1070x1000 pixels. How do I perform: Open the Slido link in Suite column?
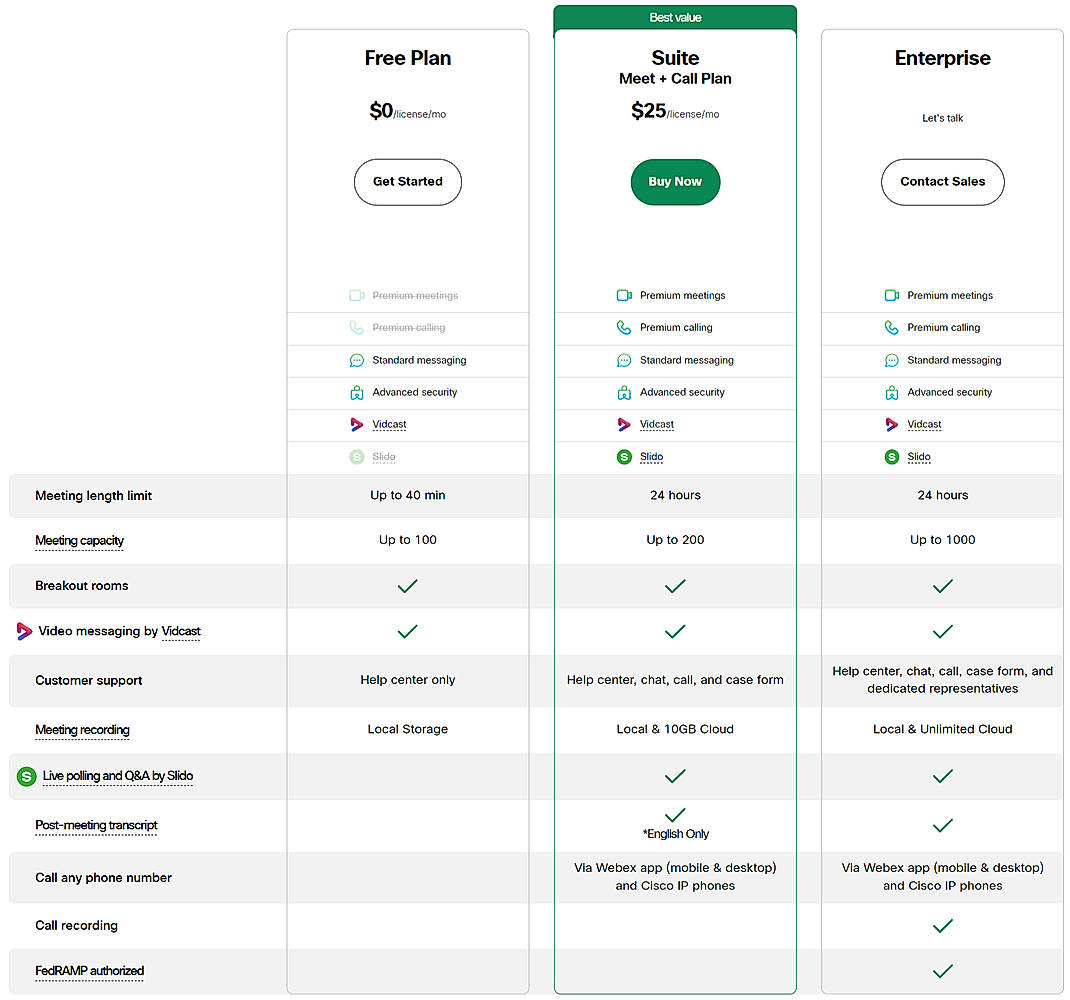[650, 456]
